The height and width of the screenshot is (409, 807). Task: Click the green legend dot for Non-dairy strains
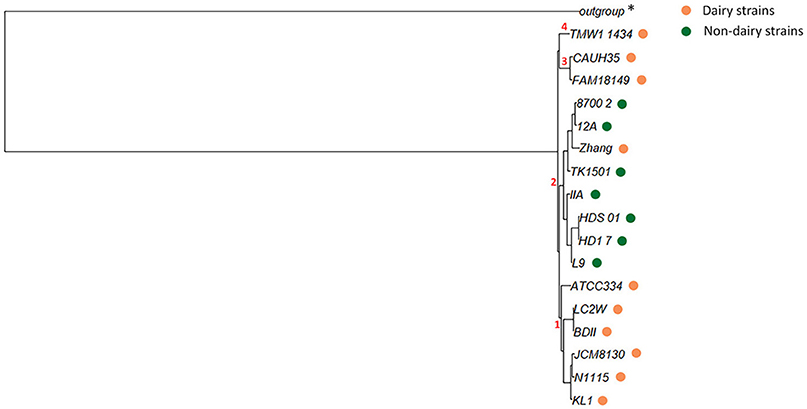point(686,31)
